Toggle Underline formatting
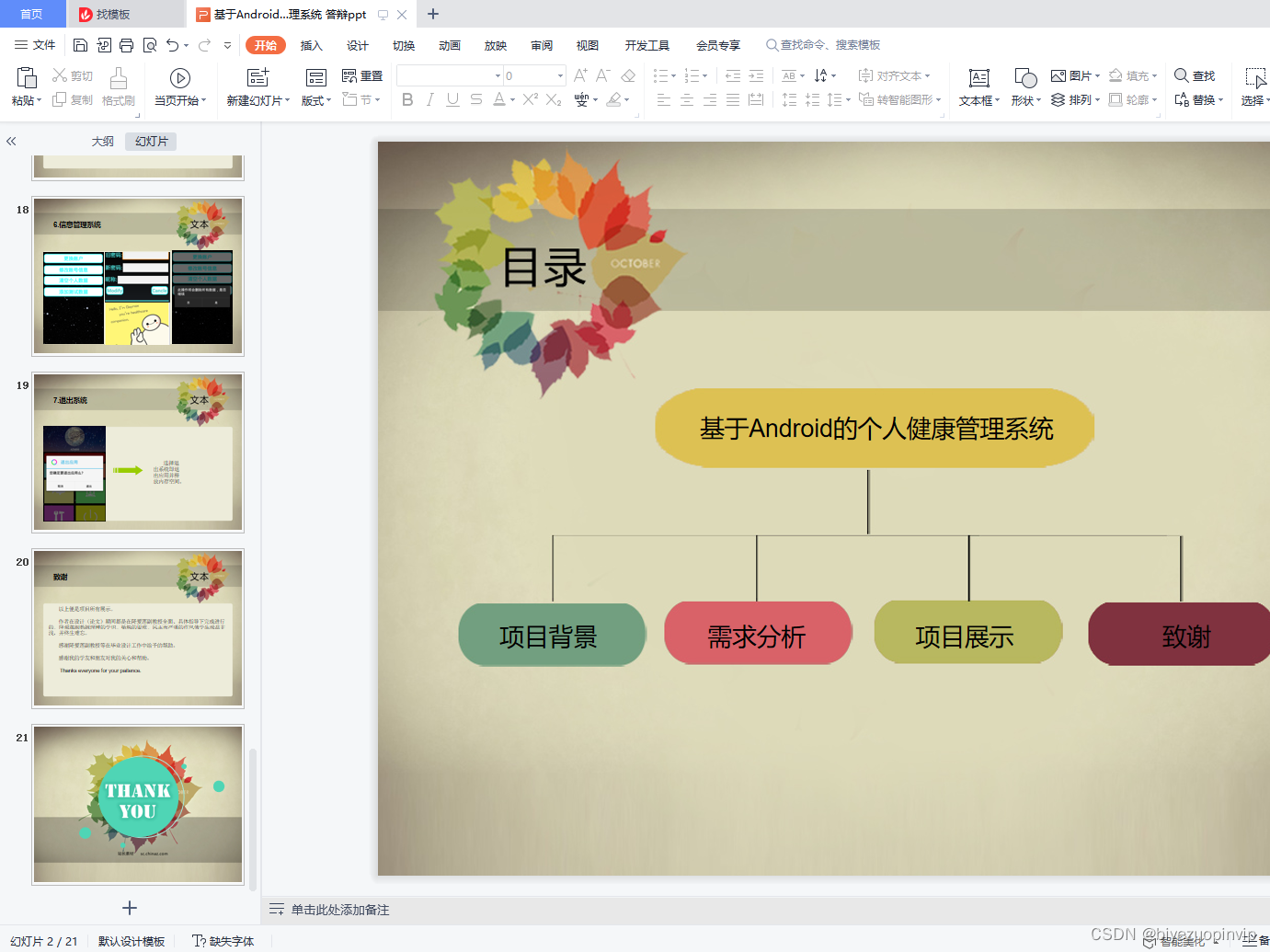Viewport: 1270px width, 952px height. 452,99
